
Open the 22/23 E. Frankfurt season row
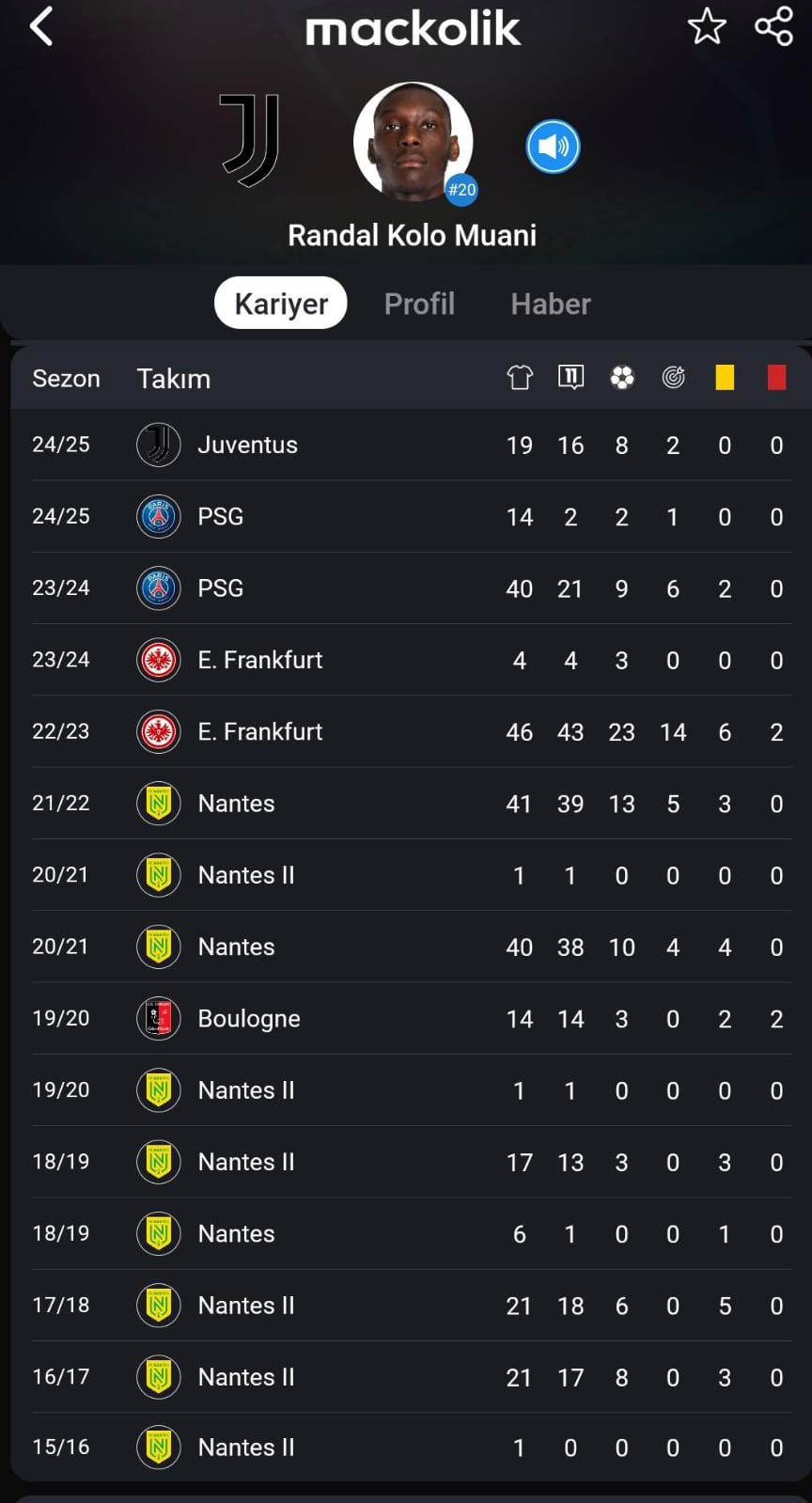click(x=412, y=731)
